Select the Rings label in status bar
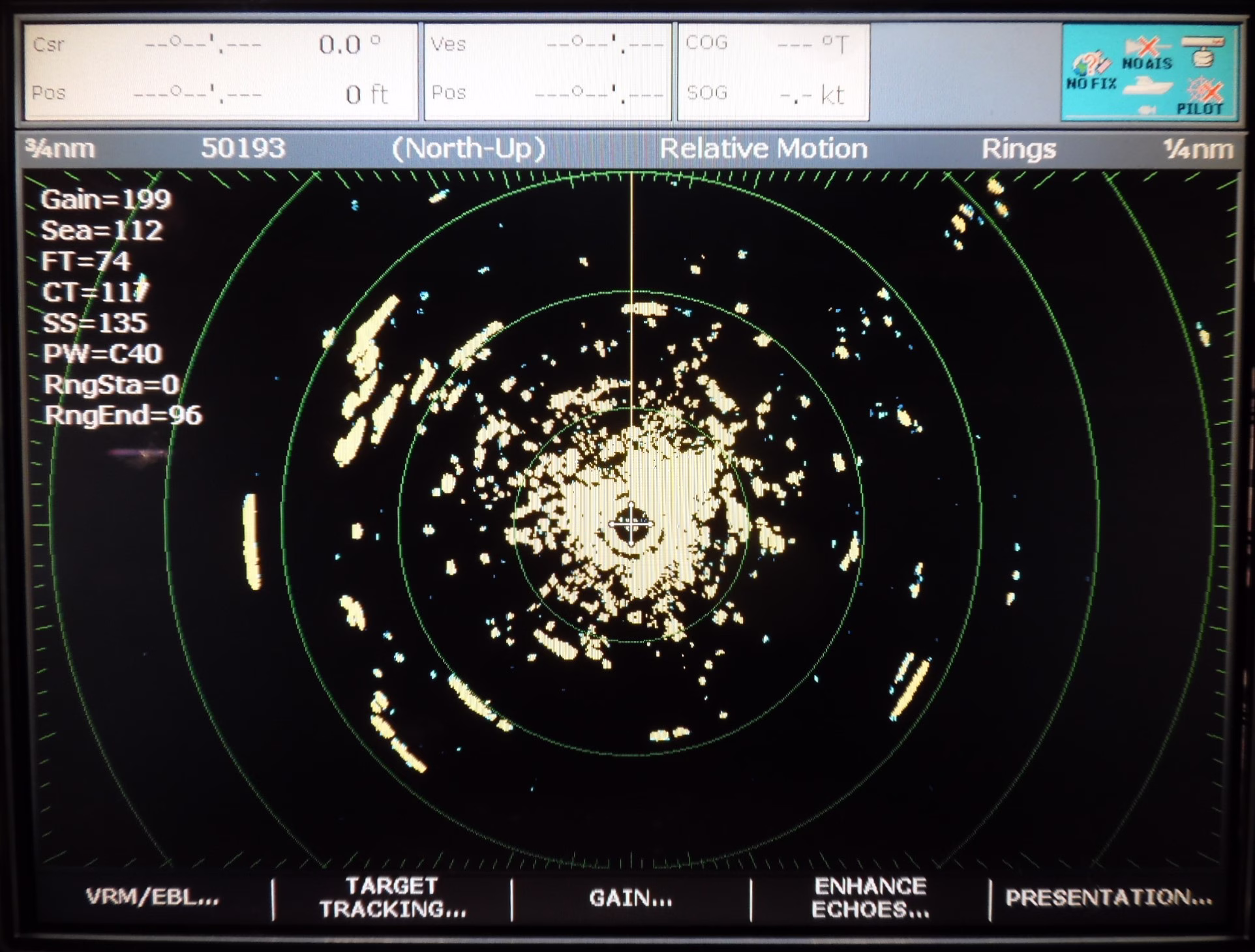The image size is (1255, 952). 1018,149
